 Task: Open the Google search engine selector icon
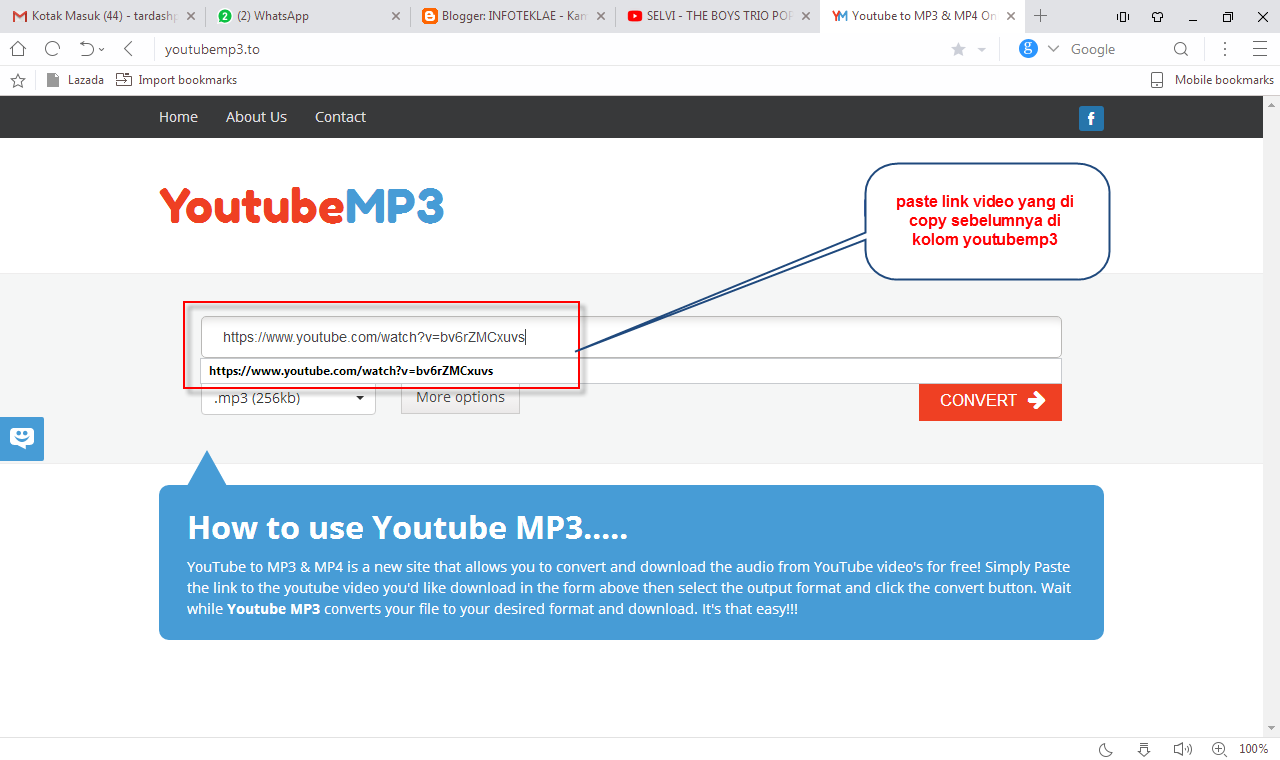[1028, 49]
